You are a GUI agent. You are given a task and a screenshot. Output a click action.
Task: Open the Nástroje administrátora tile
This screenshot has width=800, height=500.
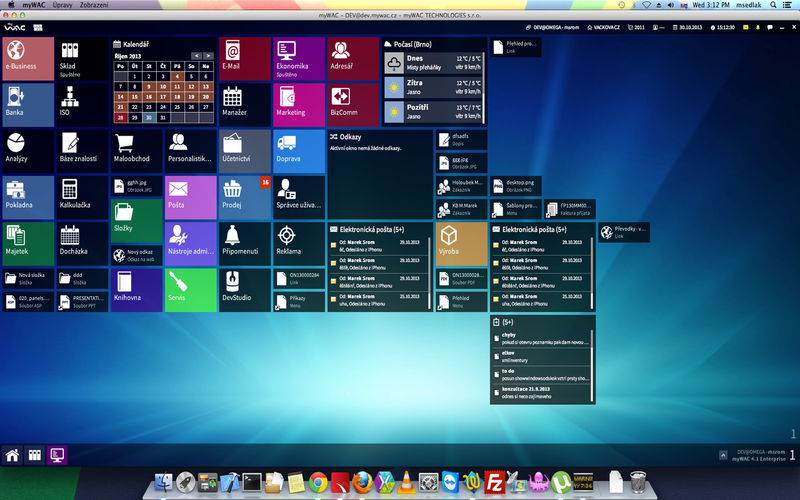[x=191, y=244]
